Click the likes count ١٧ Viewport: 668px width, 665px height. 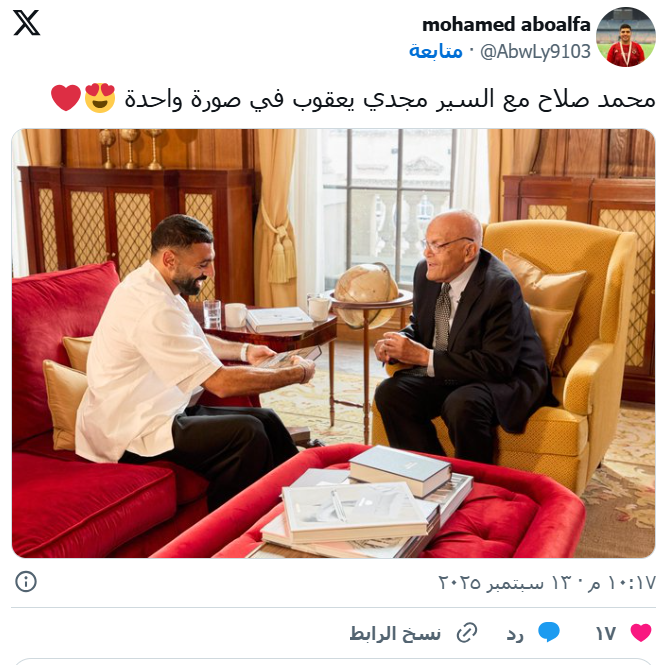pyautogui.click(x=606, y=634)
